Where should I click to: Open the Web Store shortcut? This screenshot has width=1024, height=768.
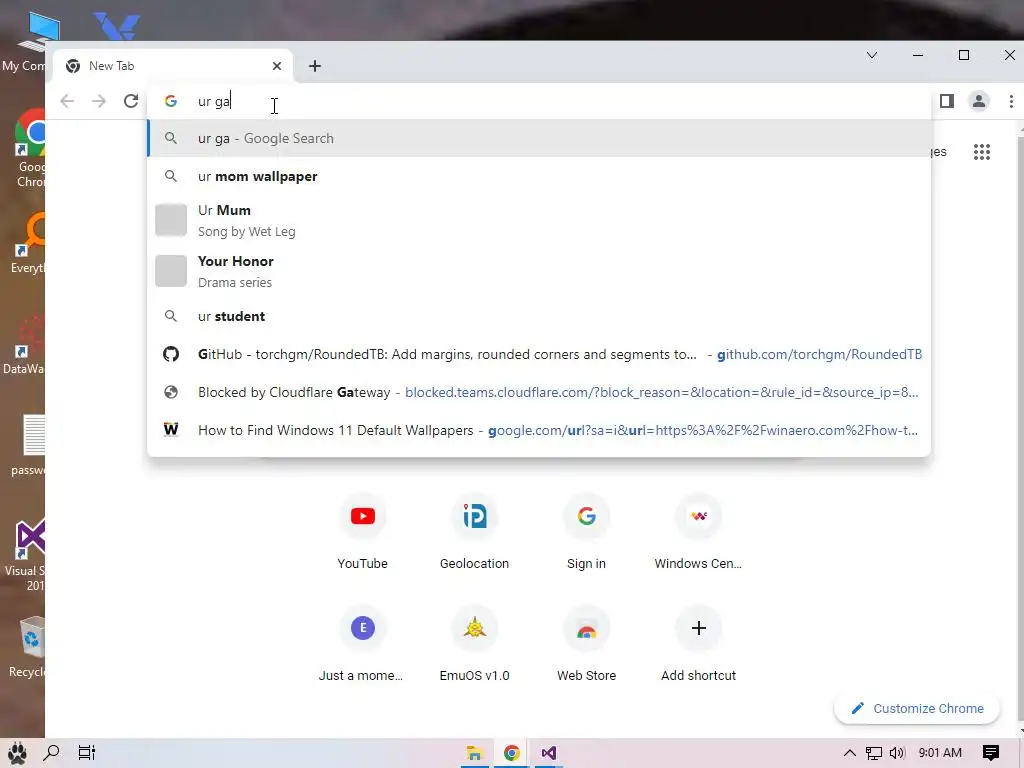tap(586, 644)
